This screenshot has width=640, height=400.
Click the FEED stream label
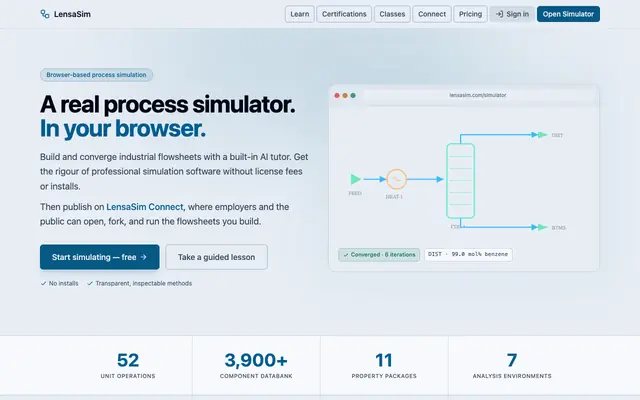click(x=355, y=193)
